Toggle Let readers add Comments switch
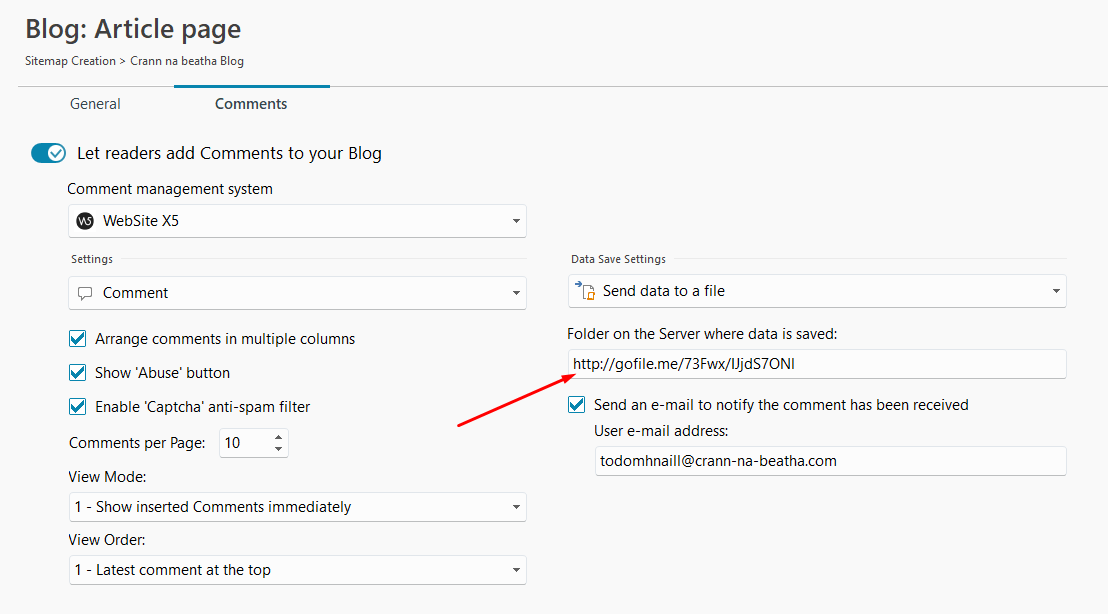The image size is (1108, 614). [48, 153]
